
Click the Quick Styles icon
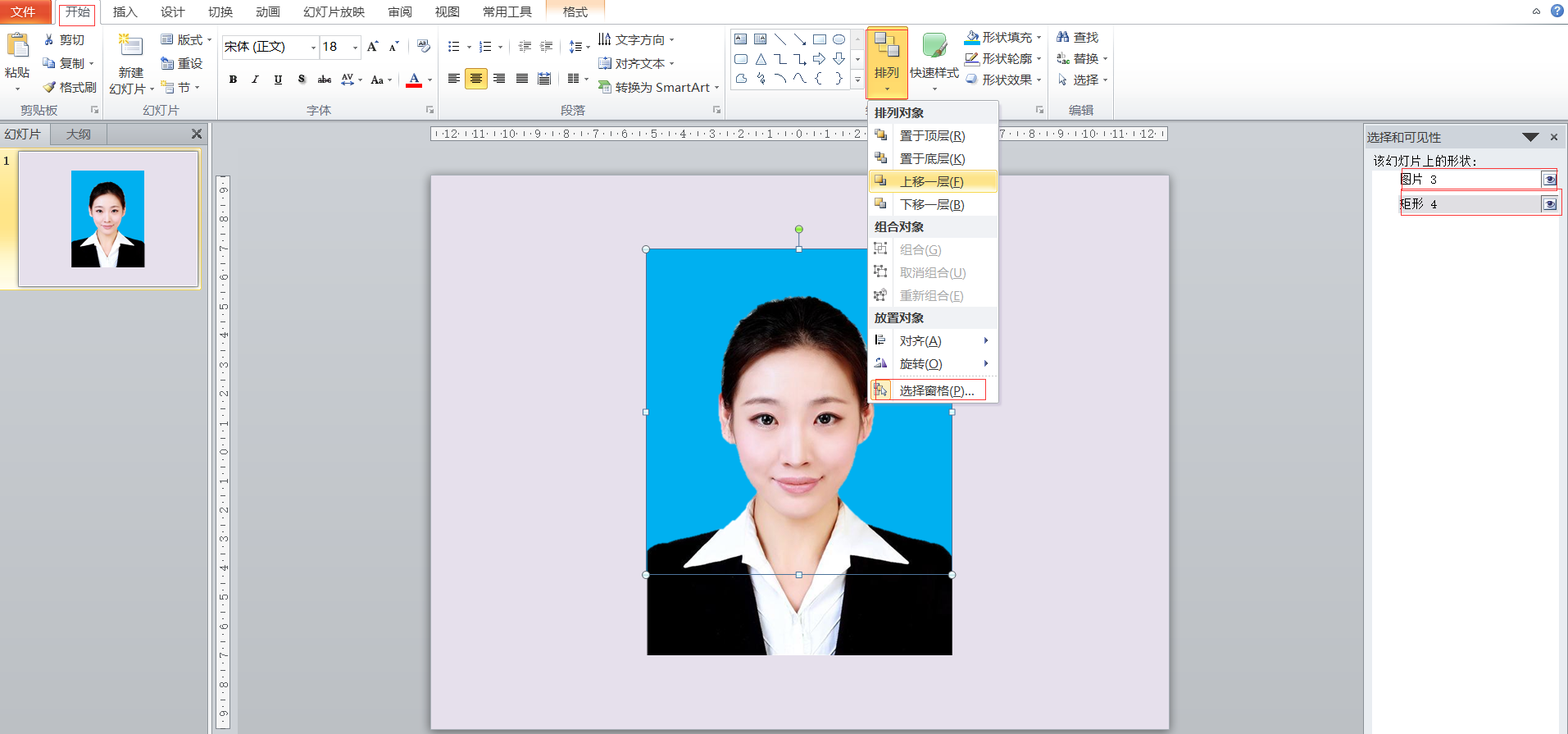coord(934,47)
